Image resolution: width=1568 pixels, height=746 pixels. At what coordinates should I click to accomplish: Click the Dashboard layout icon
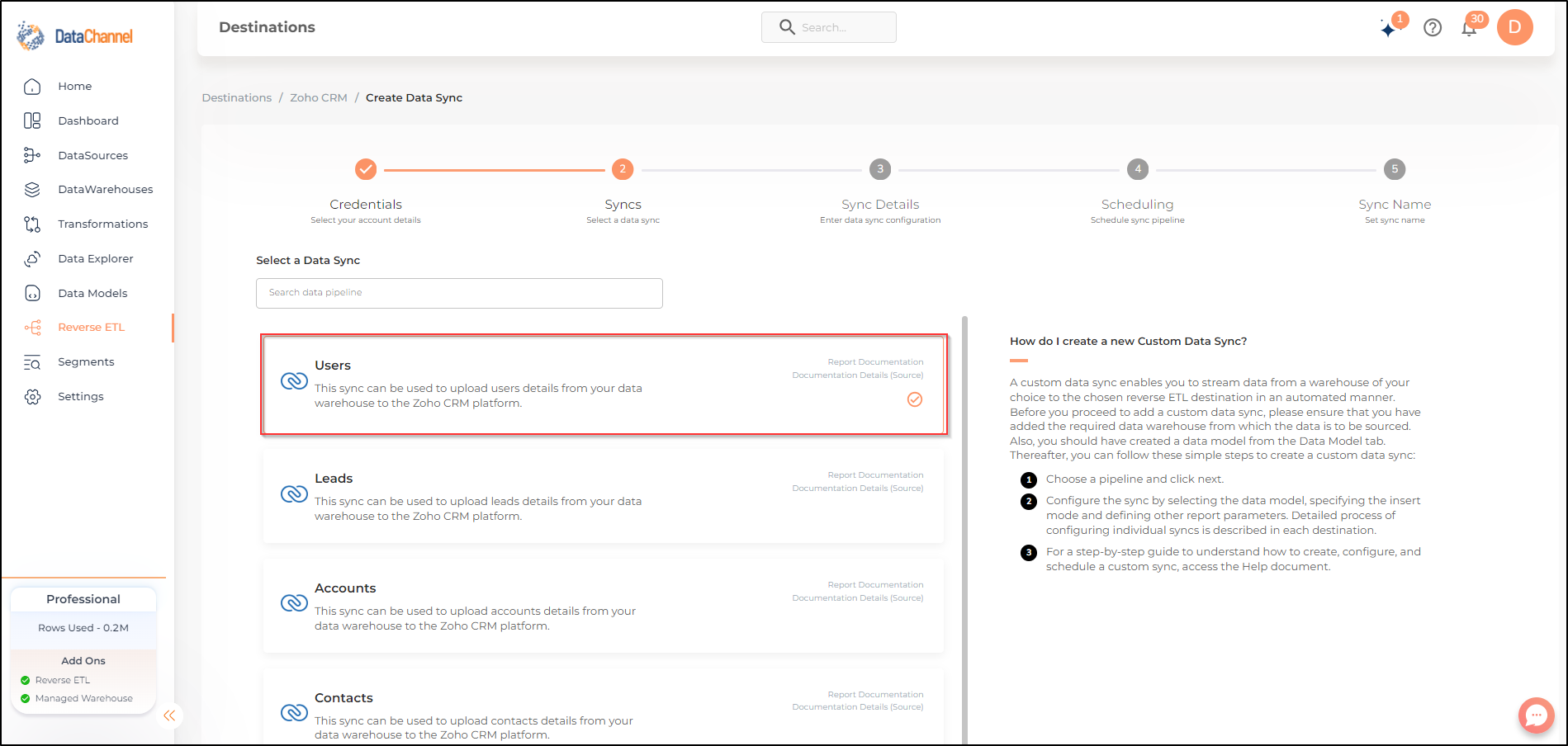[x=32, y=120]
